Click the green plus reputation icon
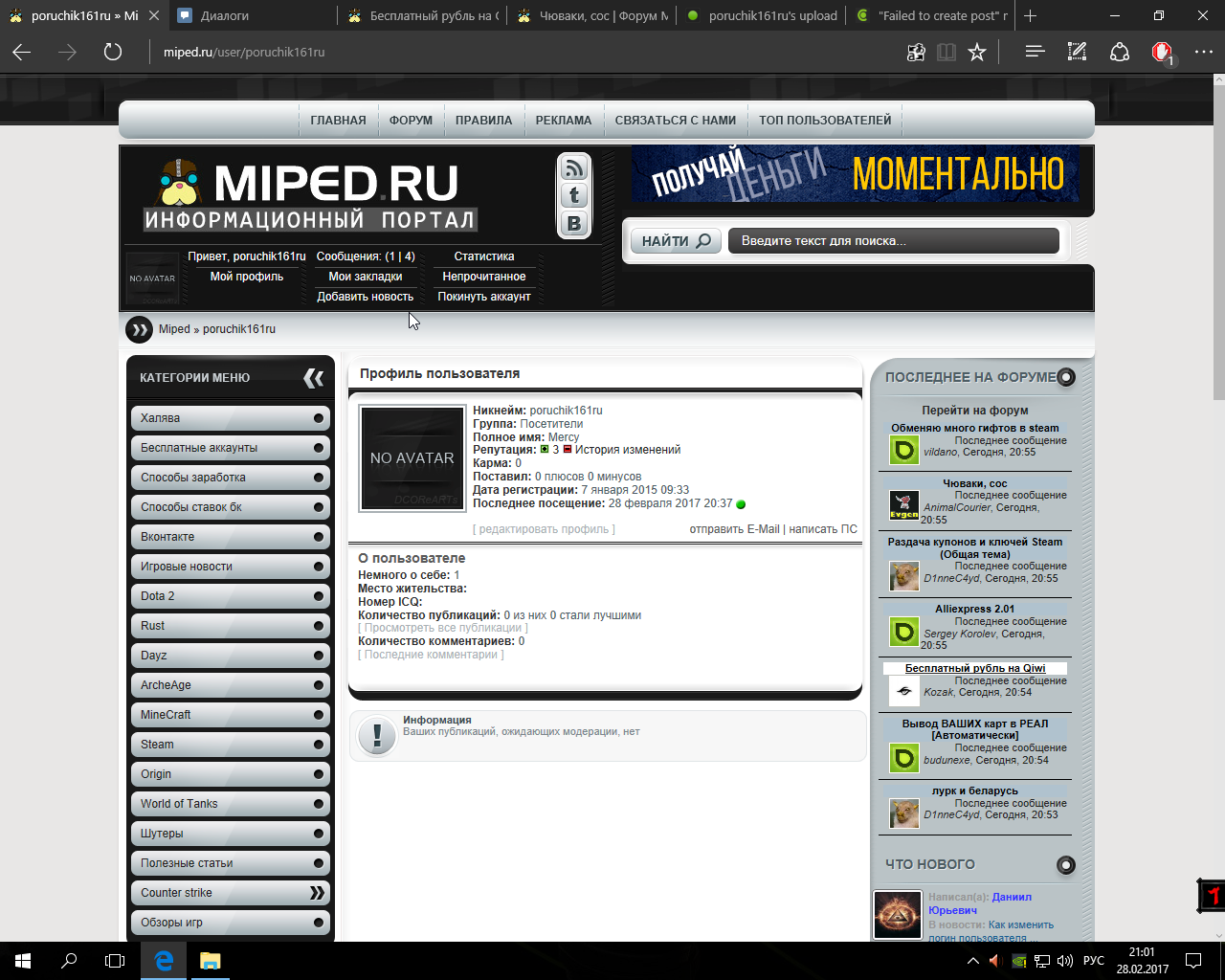1225x980 pixels. [x=545, y=450]
